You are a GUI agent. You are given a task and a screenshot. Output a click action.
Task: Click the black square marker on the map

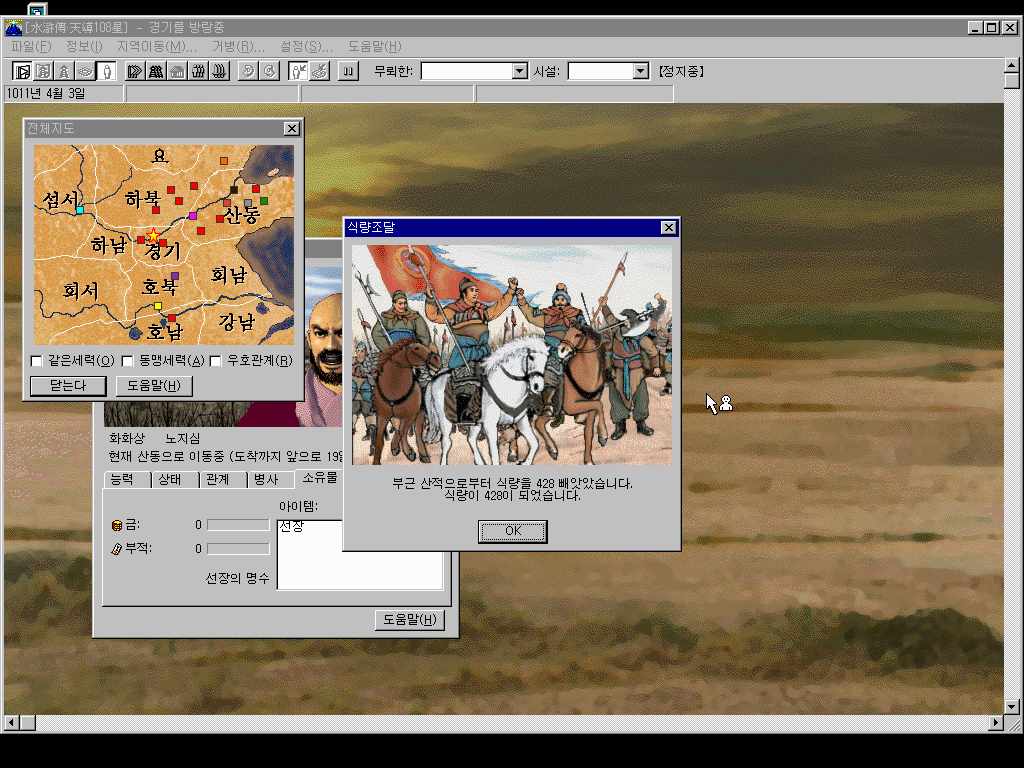pos(234,190)
